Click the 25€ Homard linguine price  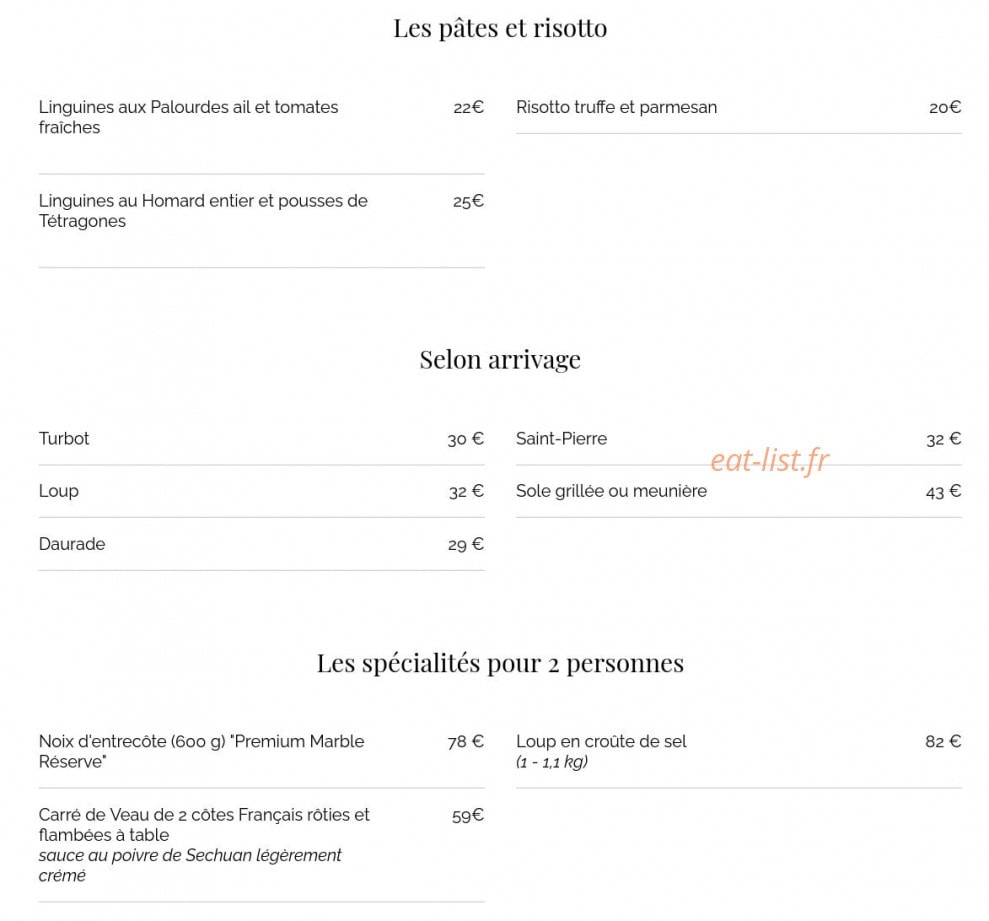point(468,201)
